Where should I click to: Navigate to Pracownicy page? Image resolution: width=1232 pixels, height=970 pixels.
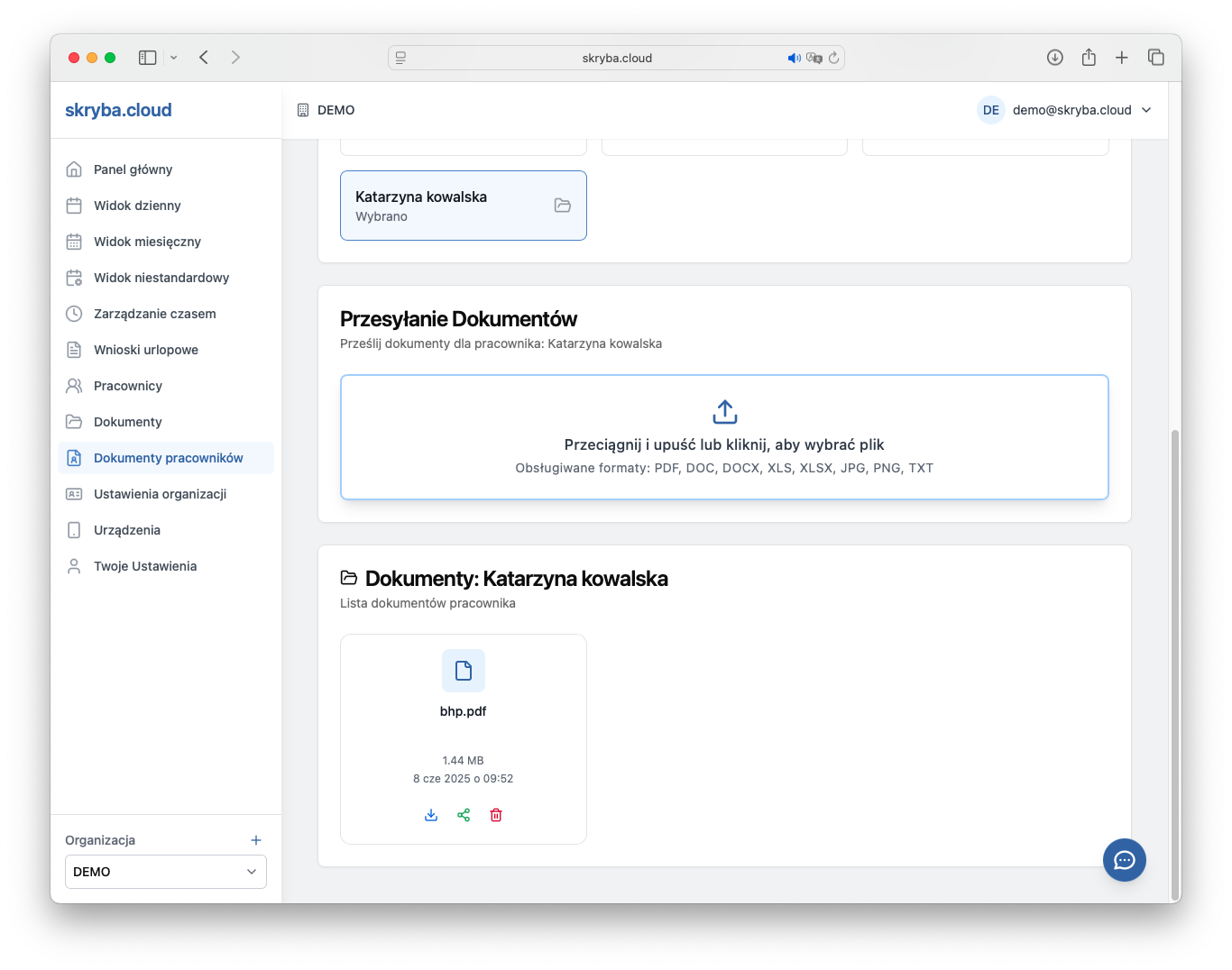click(x=128, y=386)
